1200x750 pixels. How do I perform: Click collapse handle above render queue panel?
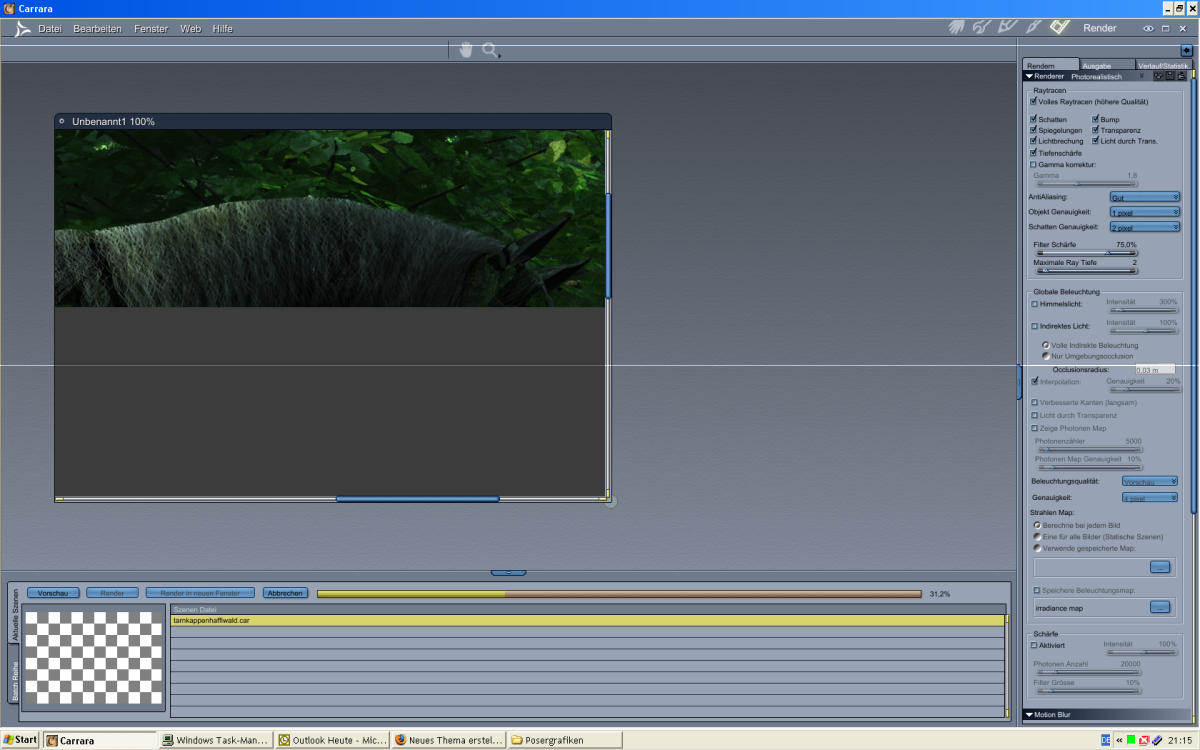point(508,573)
